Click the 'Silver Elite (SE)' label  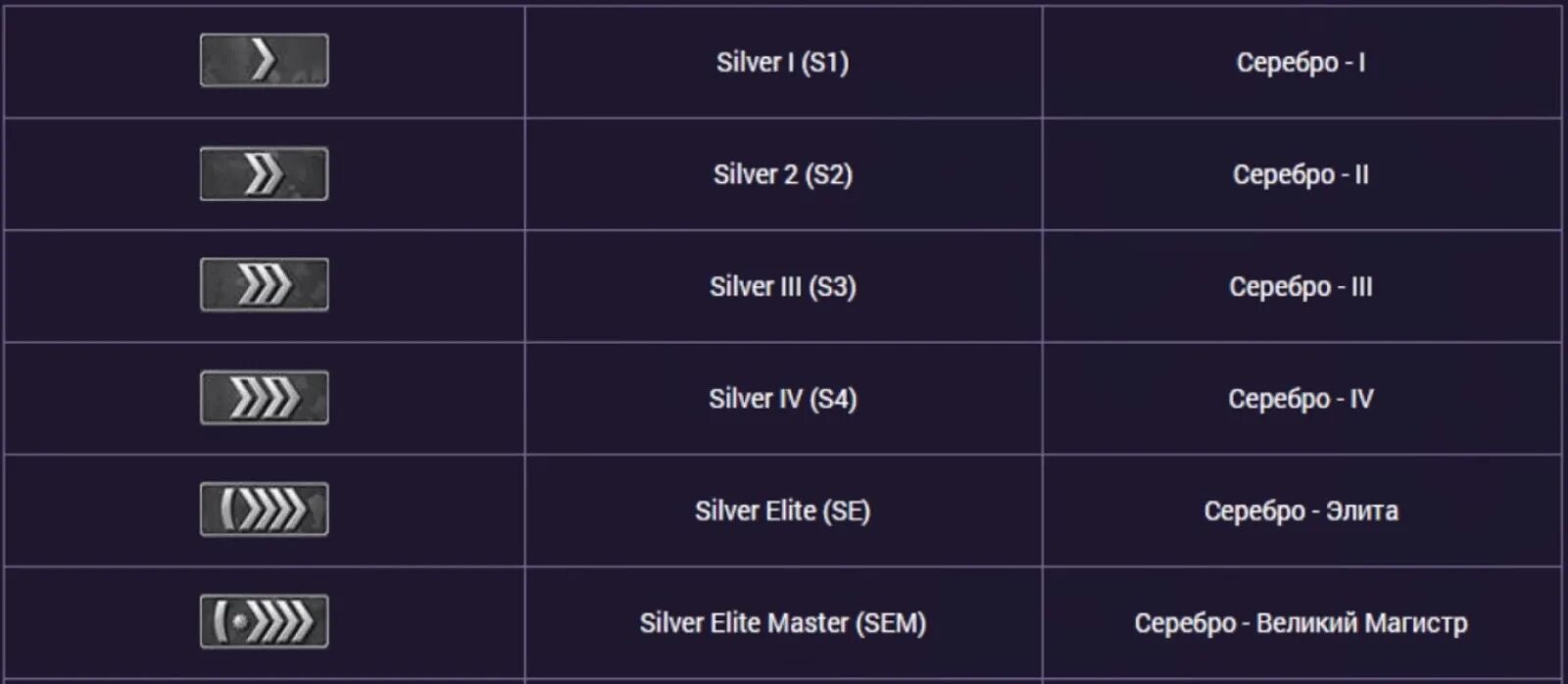pyautogui.click(x=782, y=511)
